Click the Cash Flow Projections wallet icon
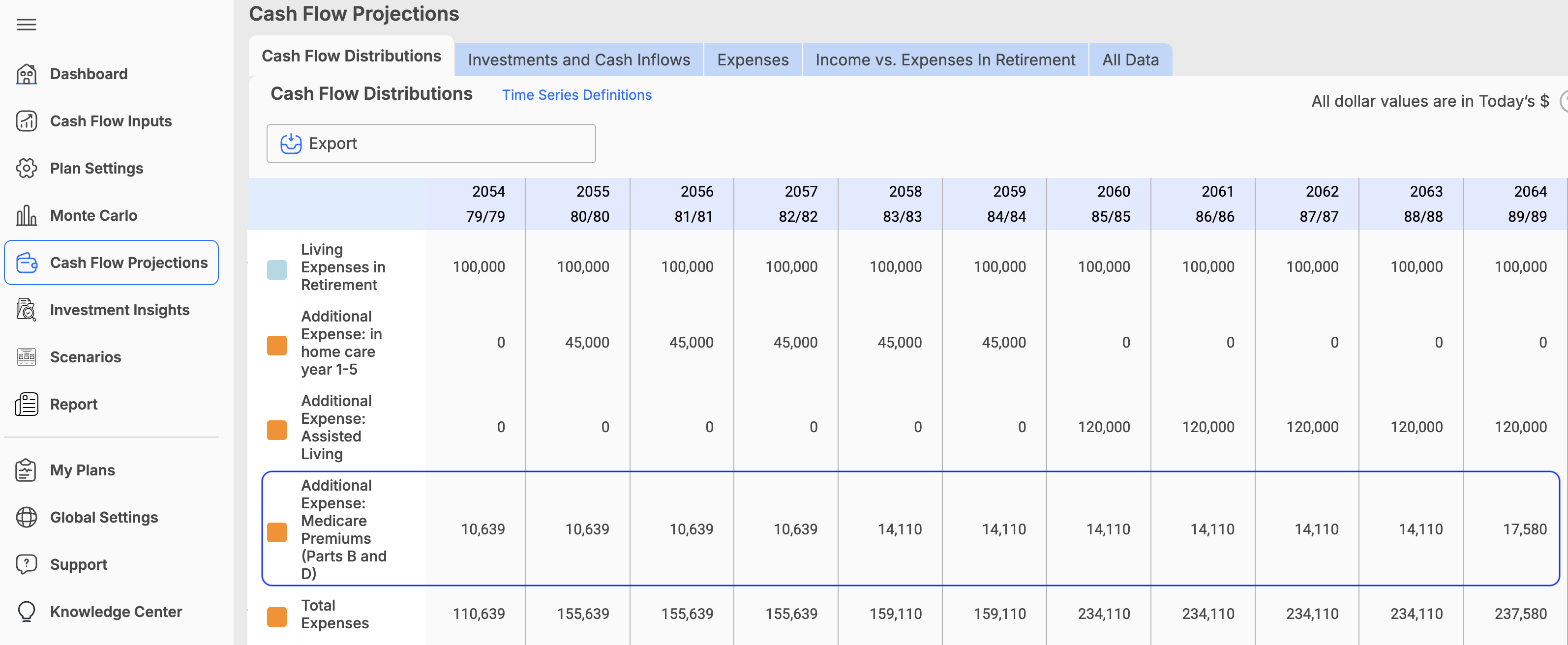1568x645 pixels. 26,263
